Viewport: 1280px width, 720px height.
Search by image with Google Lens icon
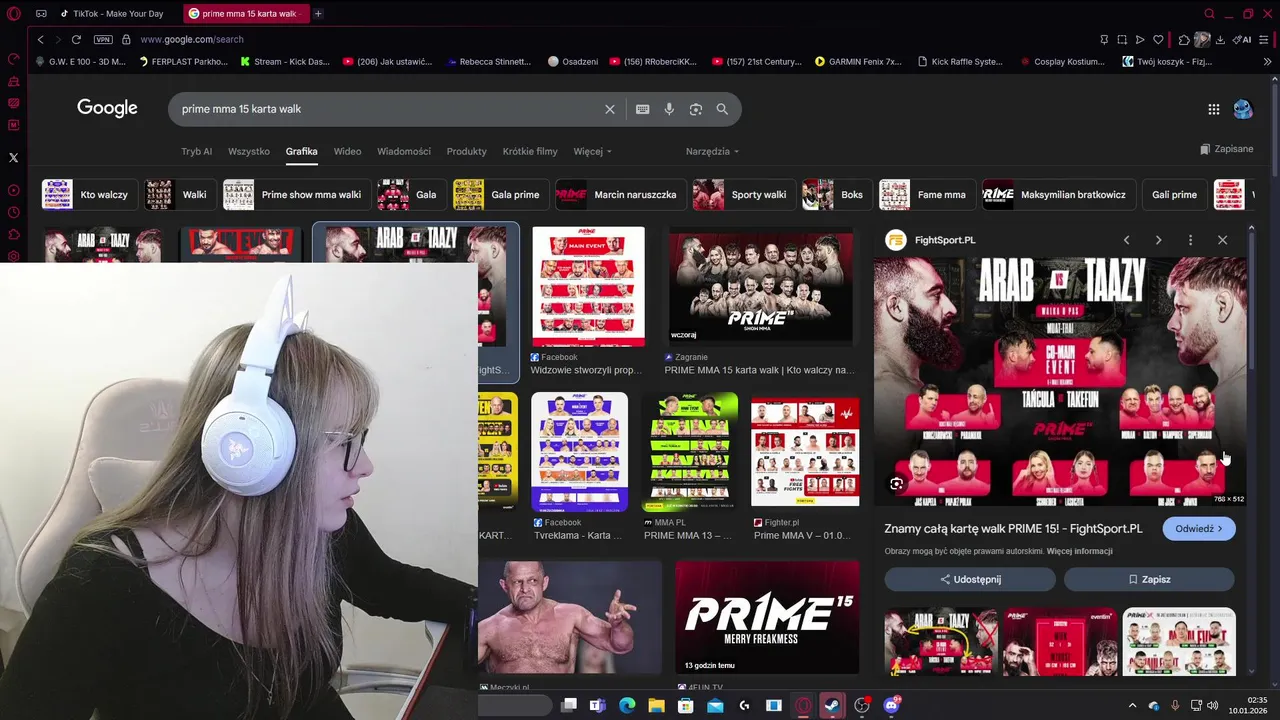(696, 109)
